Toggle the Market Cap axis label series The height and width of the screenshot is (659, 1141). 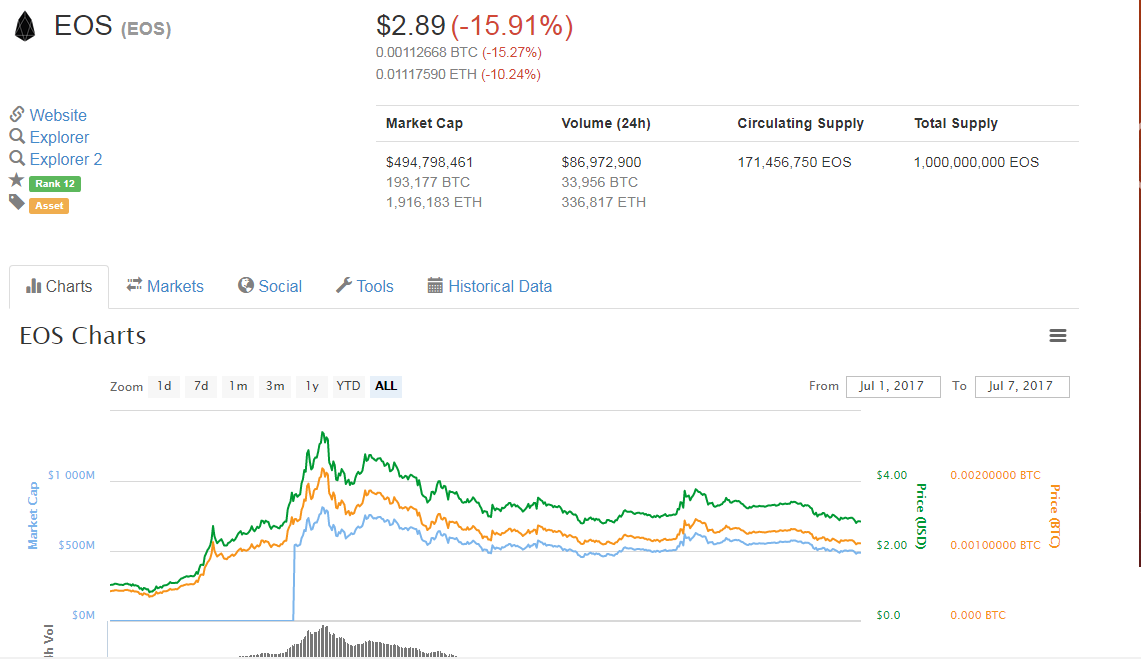coord(33,516)
